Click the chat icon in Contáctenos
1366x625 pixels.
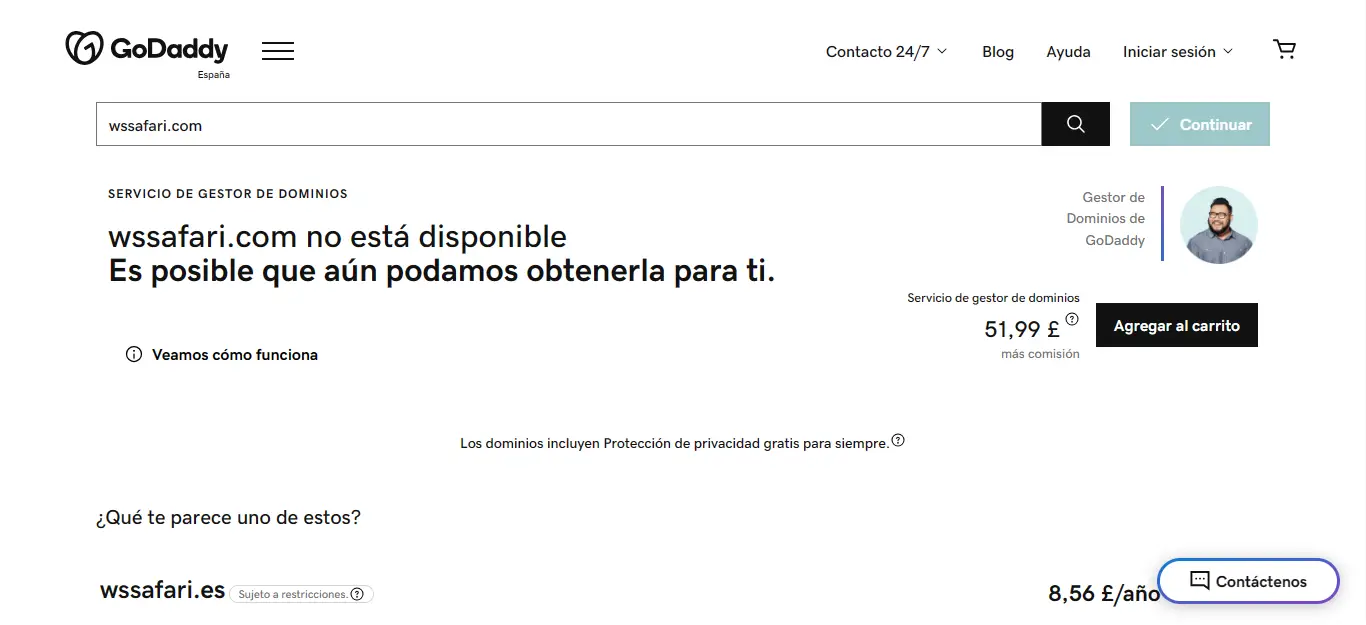click(1200, 580)
